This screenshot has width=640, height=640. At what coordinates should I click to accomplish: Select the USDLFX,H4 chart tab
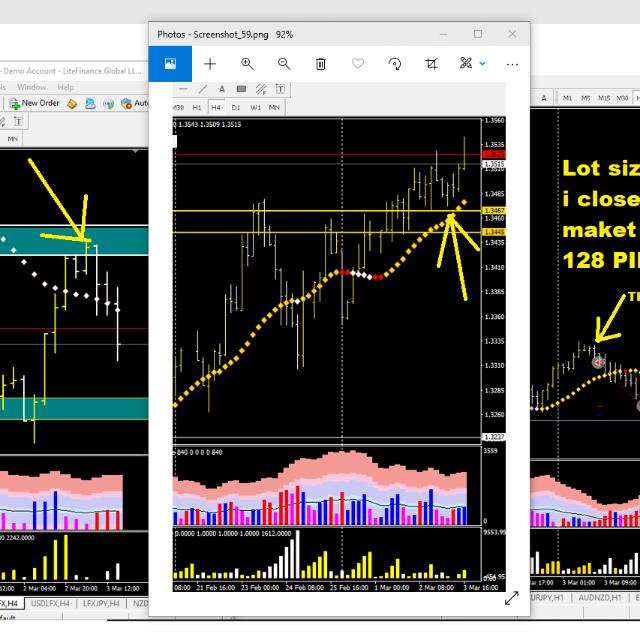50,603
